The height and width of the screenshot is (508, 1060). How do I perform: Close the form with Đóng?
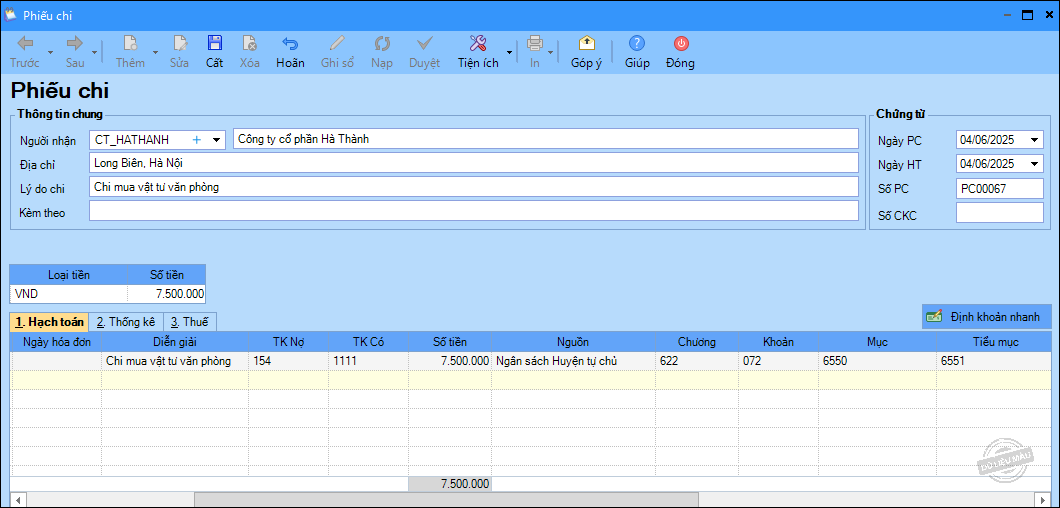point(680,52)
